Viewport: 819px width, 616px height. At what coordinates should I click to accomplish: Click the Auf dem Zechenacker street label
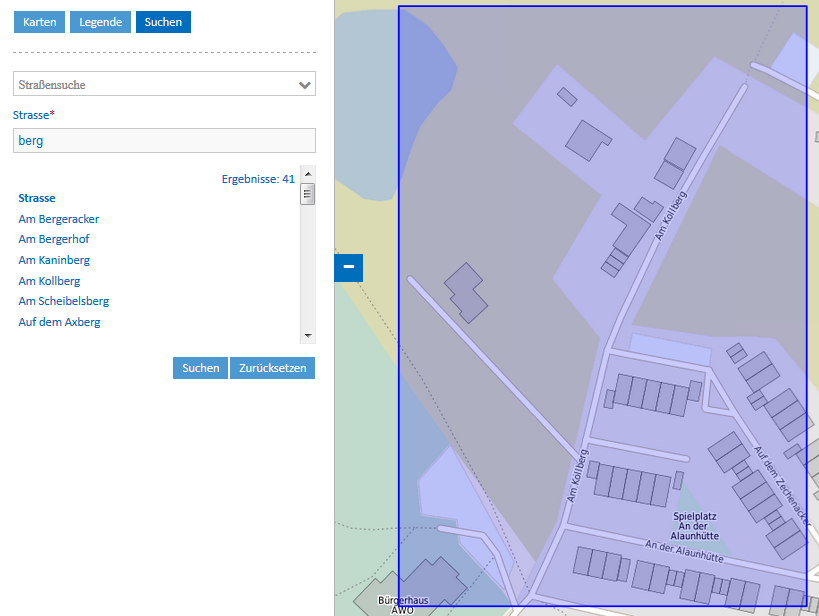(782, 485)
